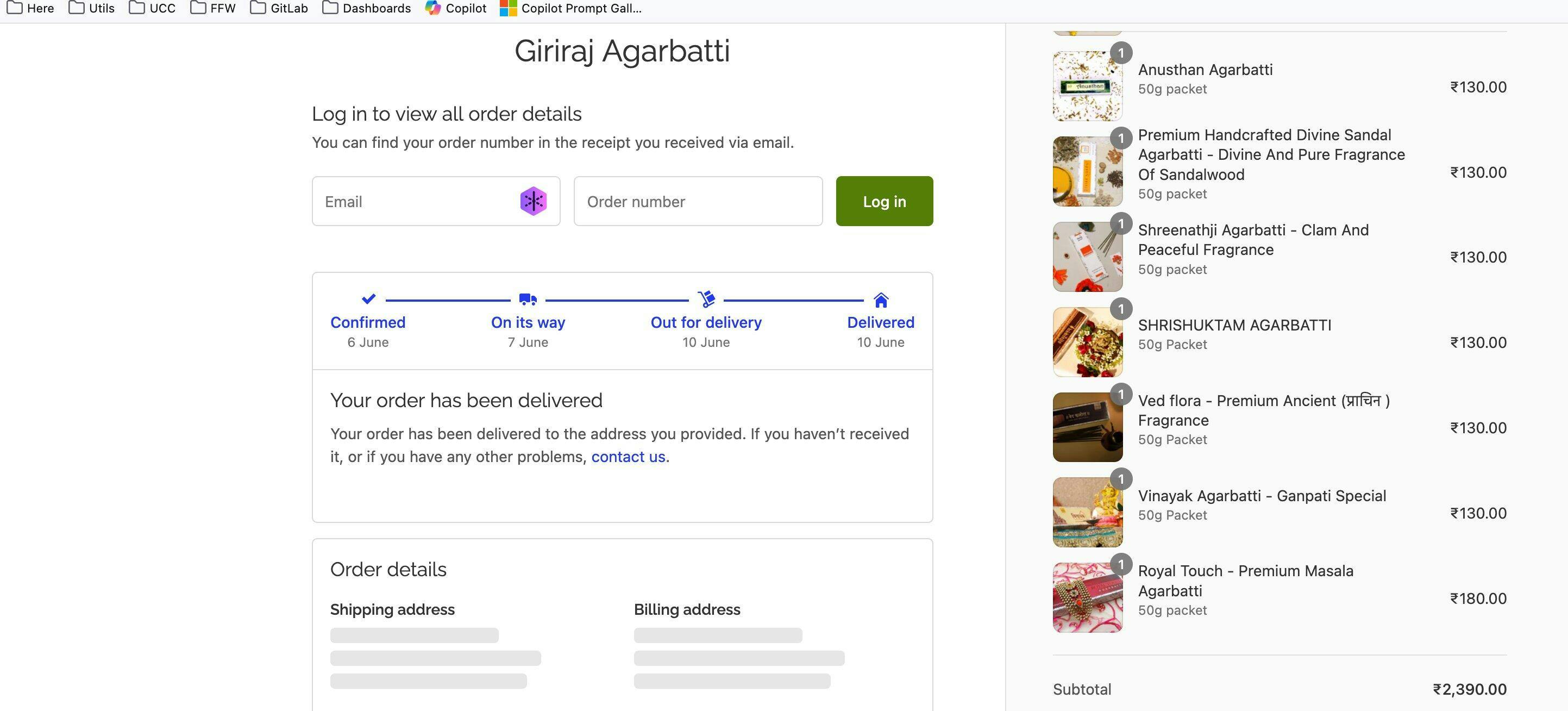The image size is (1568, 711).
Task: Follow the contact us link
Action: [x=628, y=457]
